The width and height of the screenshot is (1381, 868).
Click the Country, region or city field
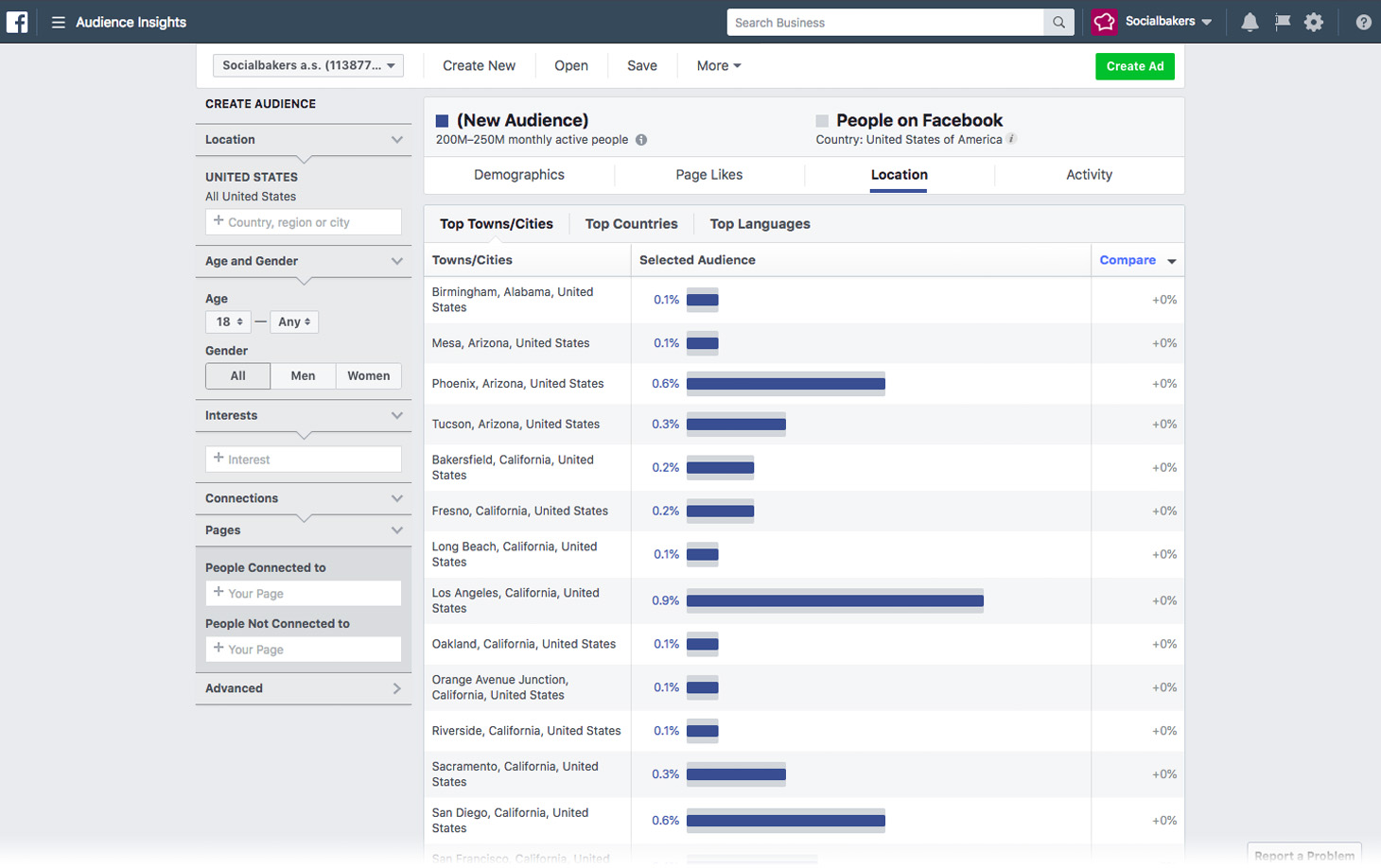point(304,222)
